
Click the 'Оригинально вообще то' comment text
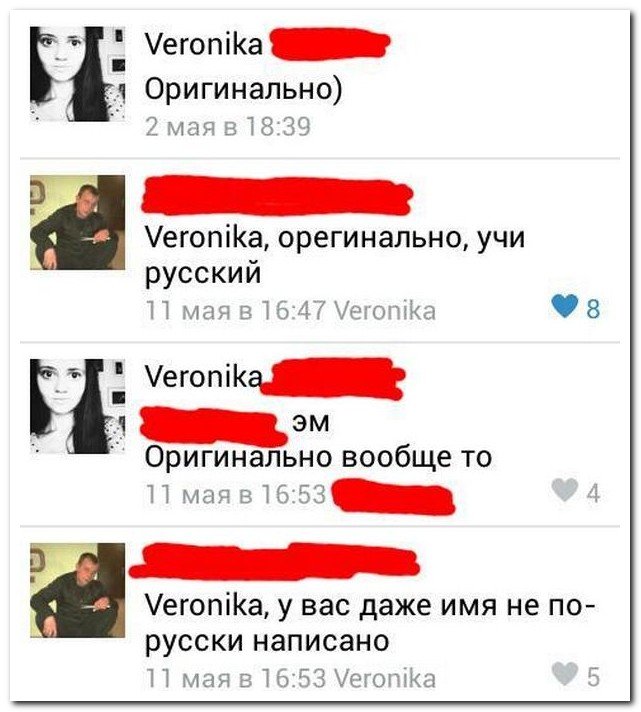point(318,457)
